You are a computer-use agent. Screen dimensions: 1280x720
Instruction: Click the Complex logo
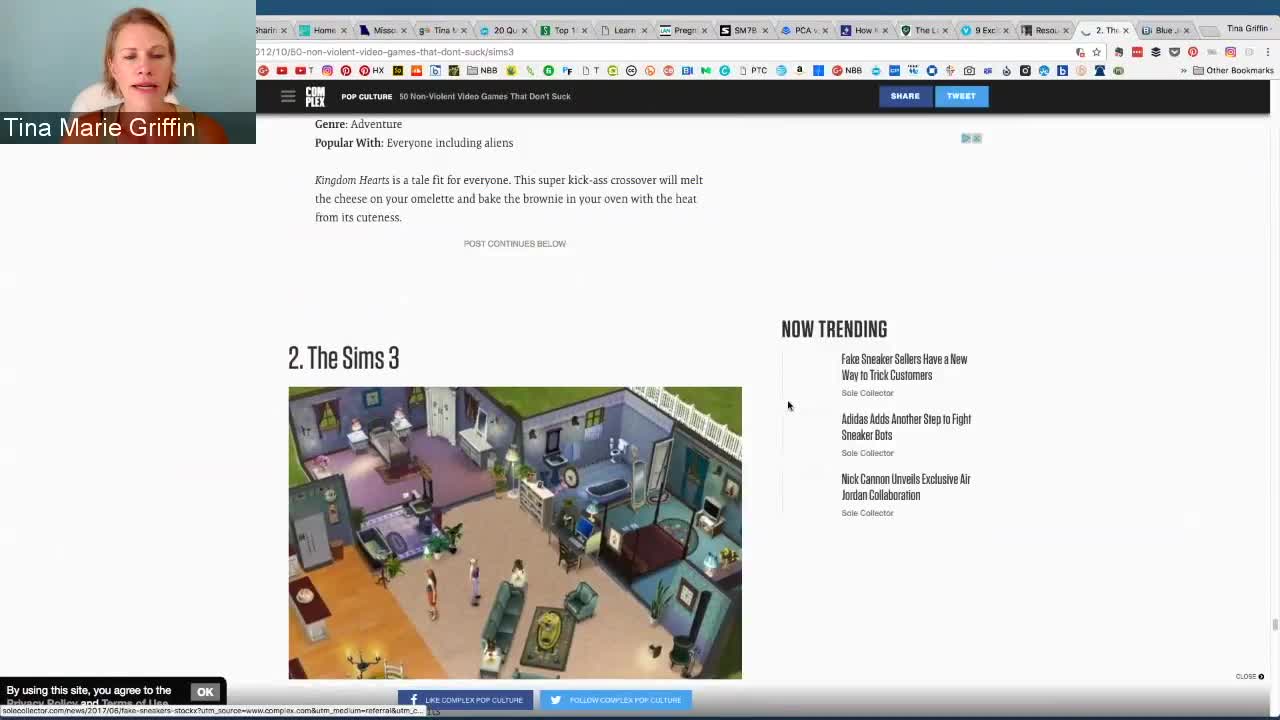[315, 96]
